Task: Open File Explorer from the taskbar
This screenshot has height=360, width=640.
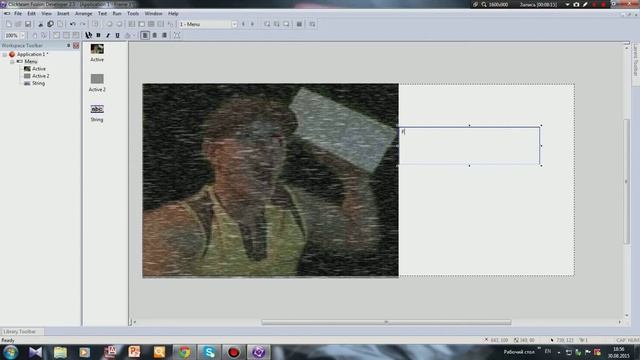Action: (x=60, y=352)
